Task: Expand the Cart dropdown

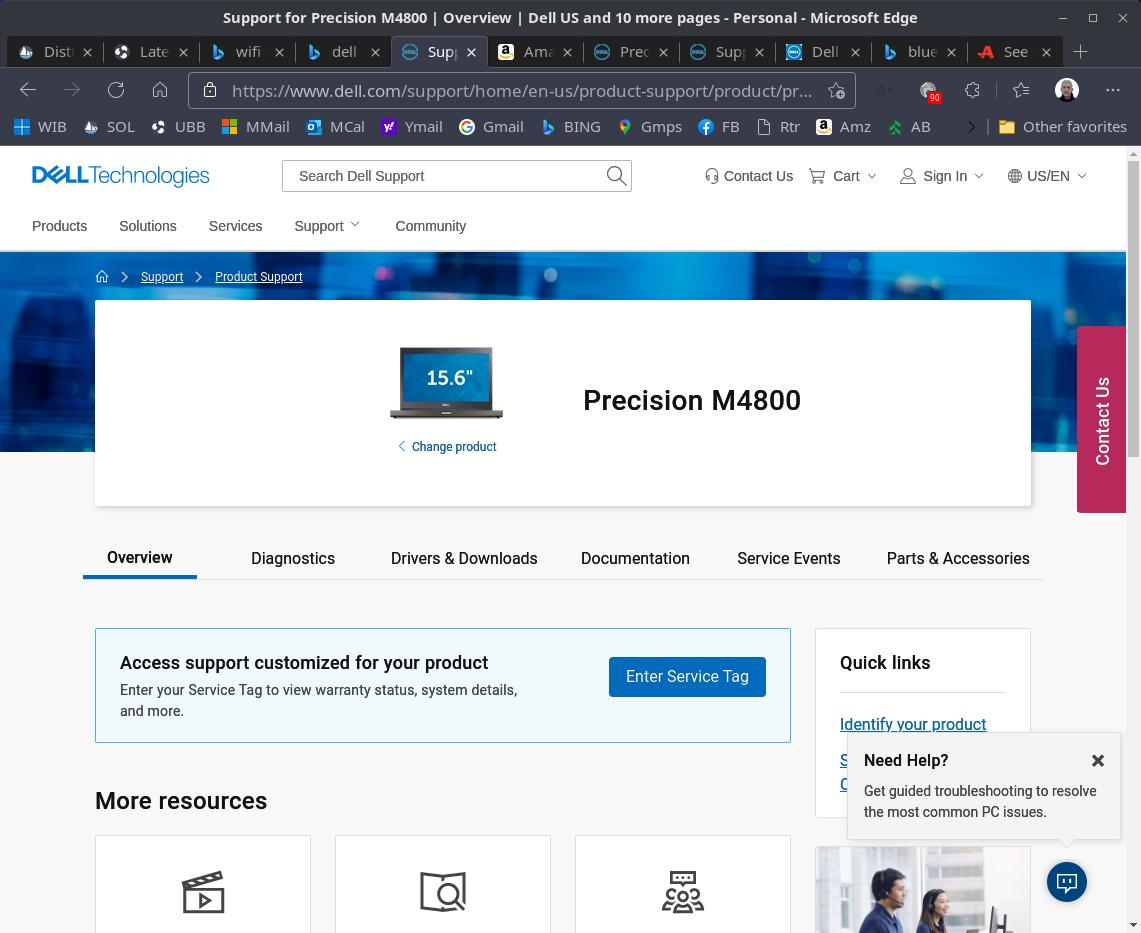Action: (843, 176)
